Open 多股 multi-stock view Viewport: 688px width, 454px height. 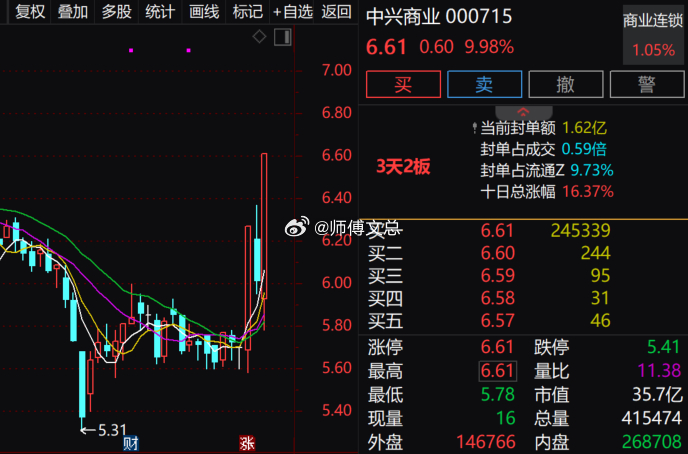coord(116,12)
